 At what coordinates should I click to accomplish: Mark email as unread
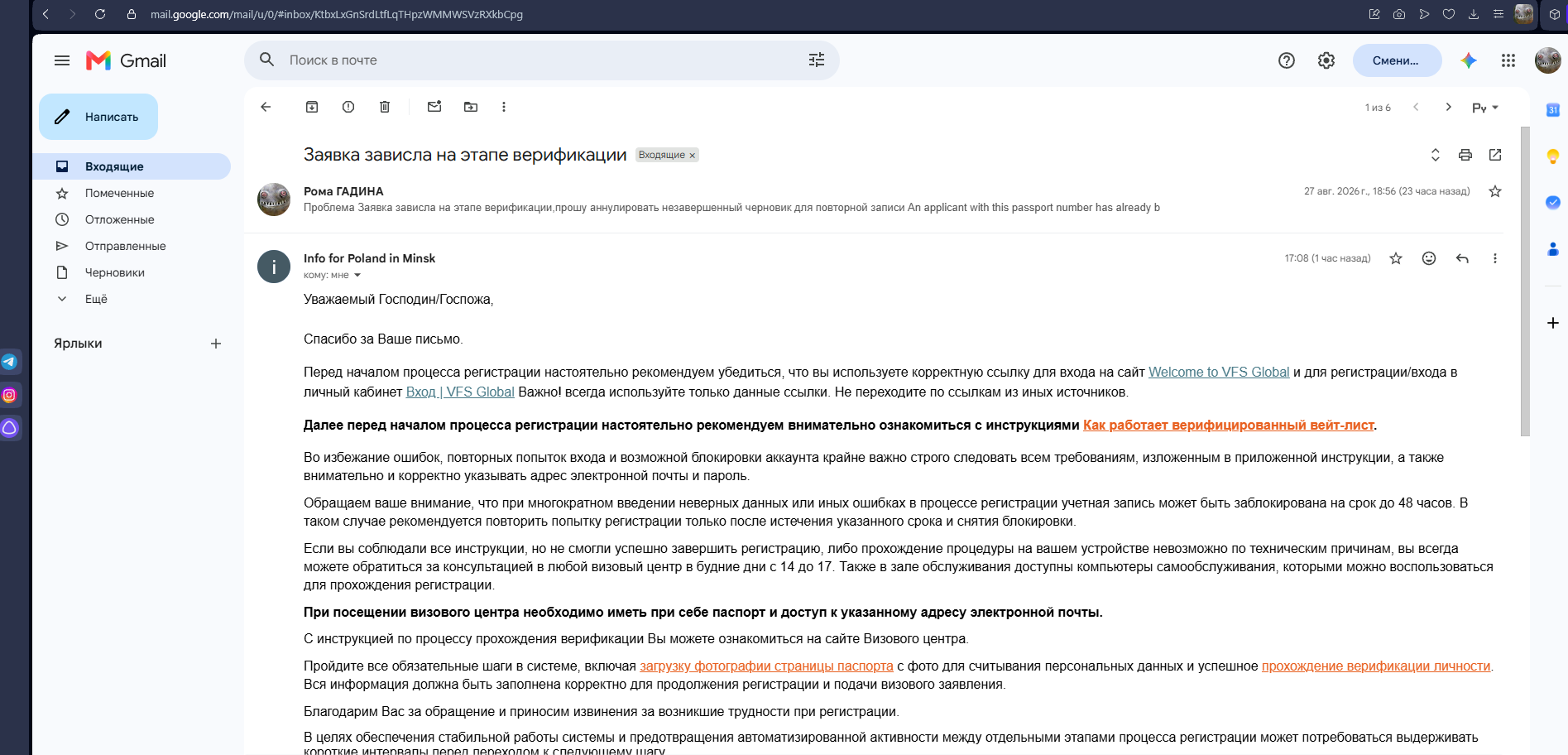[434, 107]
